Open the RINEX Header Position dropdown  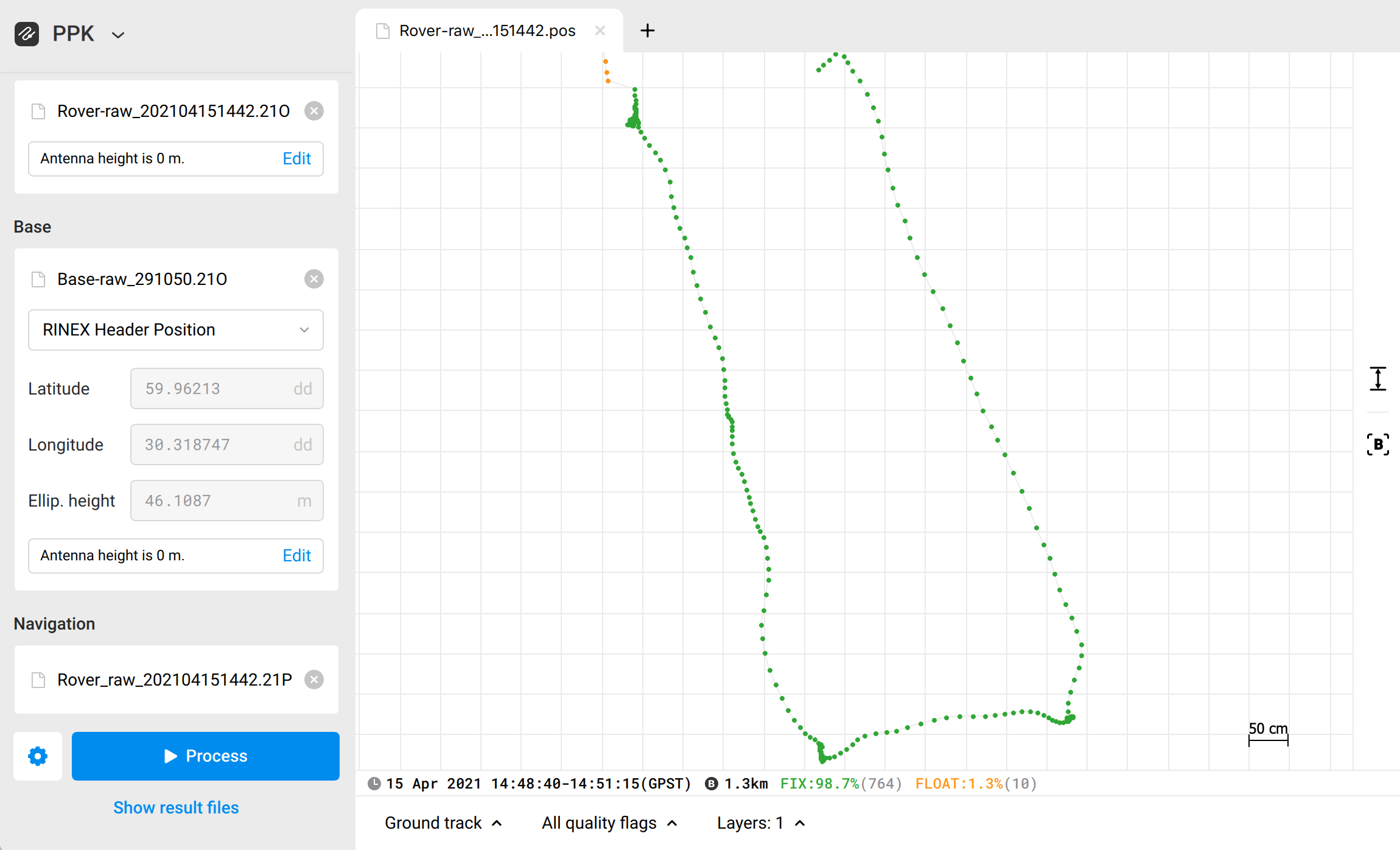176,330
